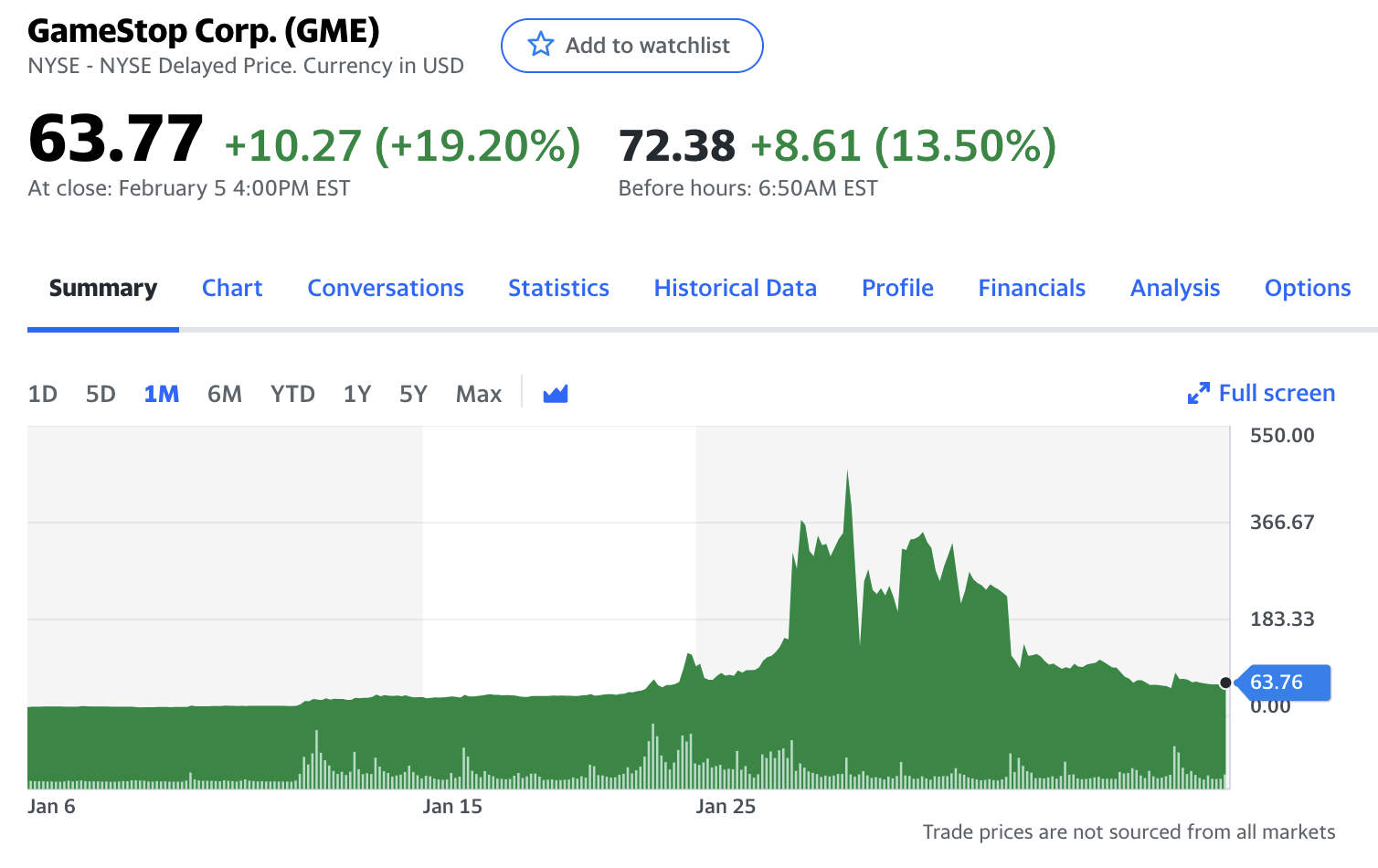1378x868 pixels.
Task: Click the 550.00 y-axis label
Action: tap(1282, 436)
